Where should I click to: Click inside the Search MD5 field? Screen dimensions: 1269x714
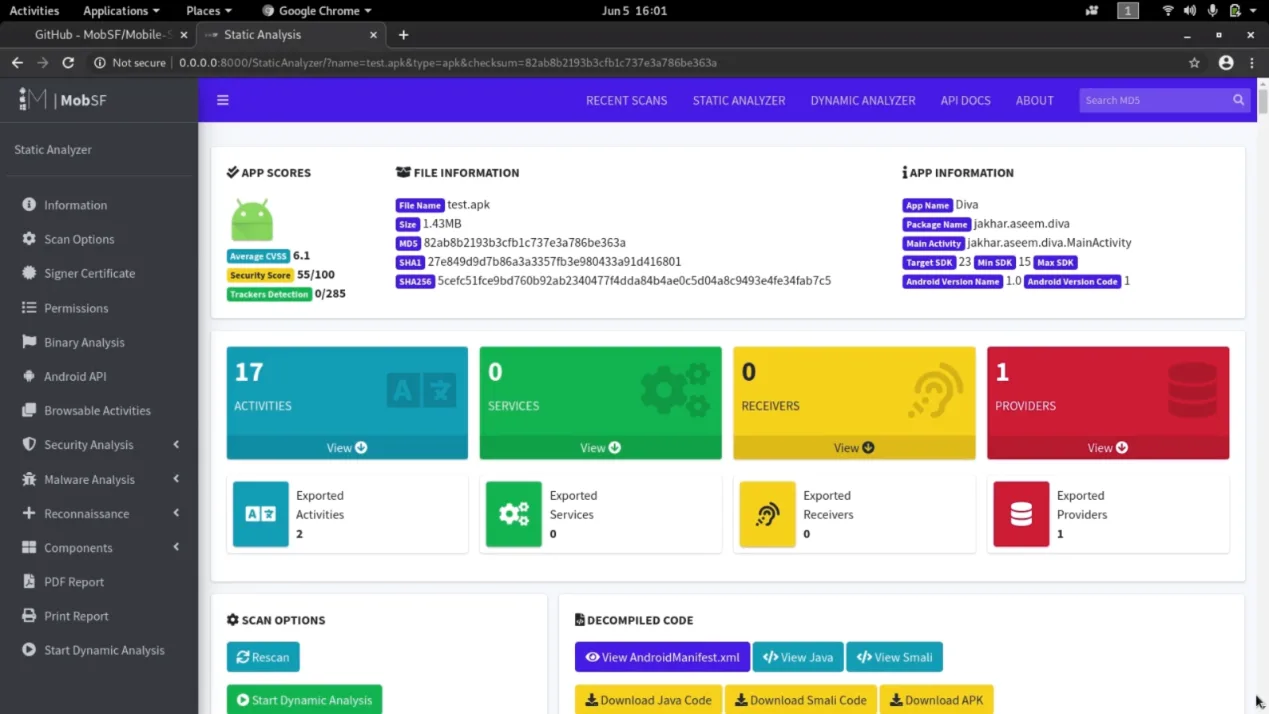pyautogui.click(x=1150, y=100)
